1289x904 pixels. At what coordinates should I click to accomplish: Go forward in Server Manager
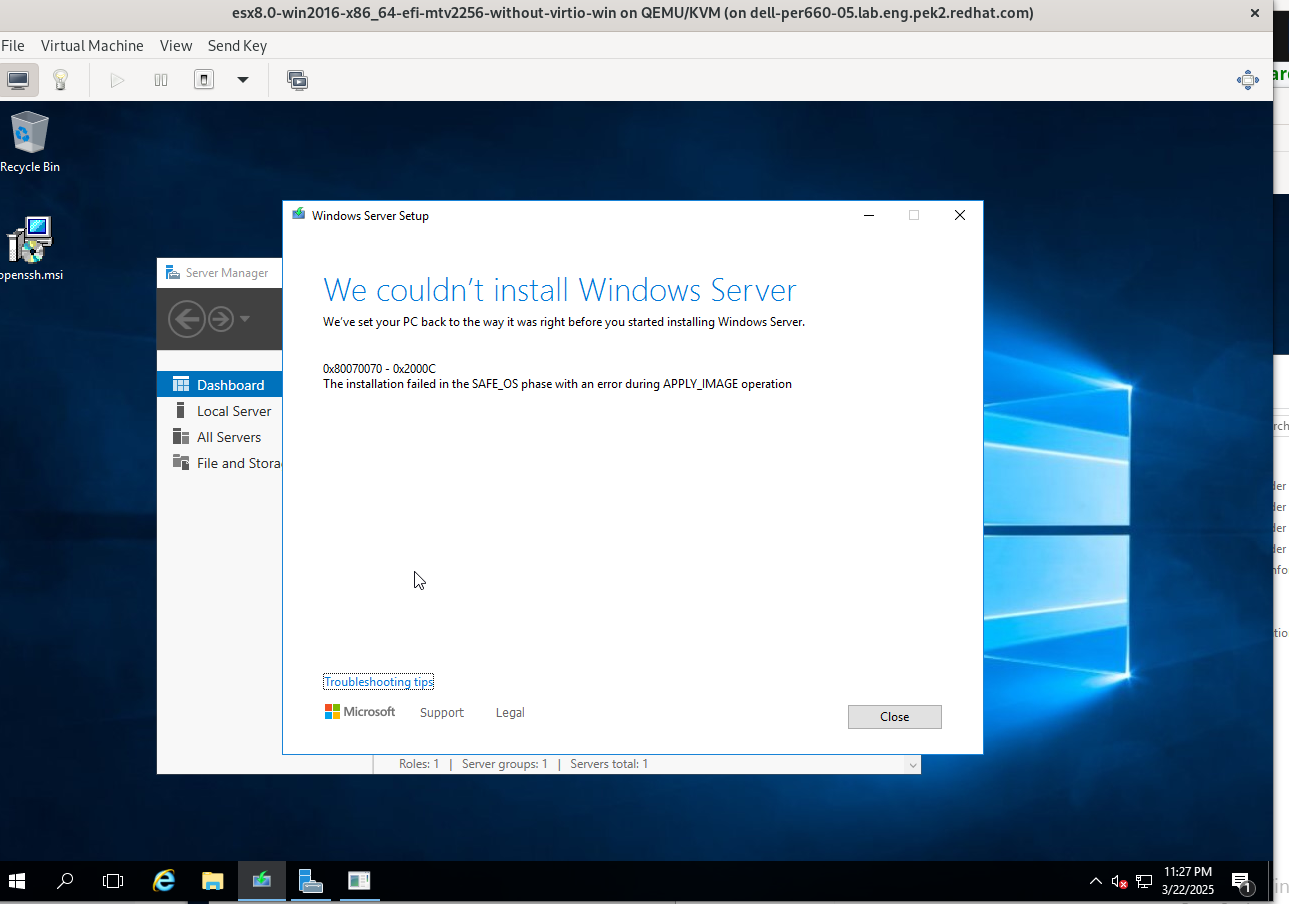[x=220, y=319]
